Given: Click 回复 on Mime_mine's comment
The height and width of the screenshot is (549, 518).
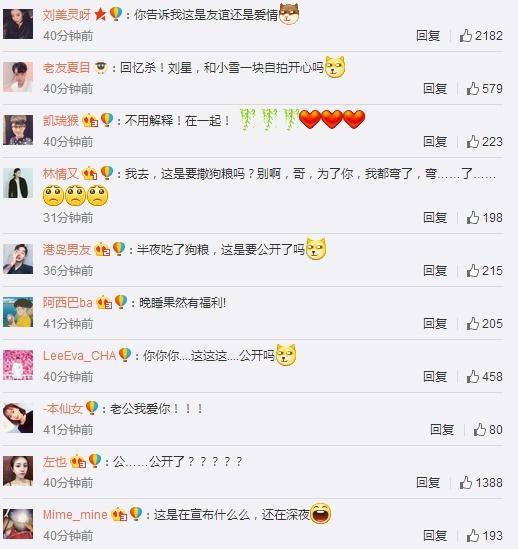Looking at the screenshot, I should [435, 536].
